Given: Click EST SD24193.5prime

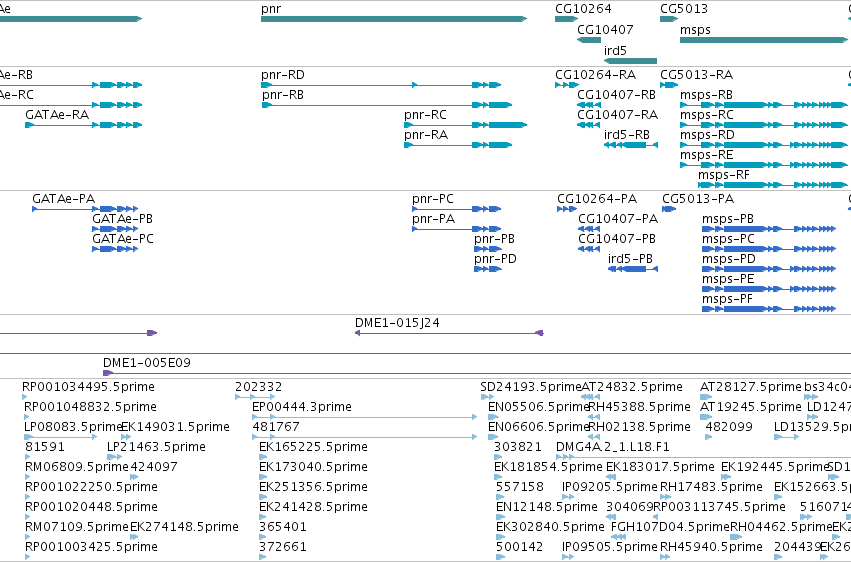Looking at the screenshot, I should (487, 397).
